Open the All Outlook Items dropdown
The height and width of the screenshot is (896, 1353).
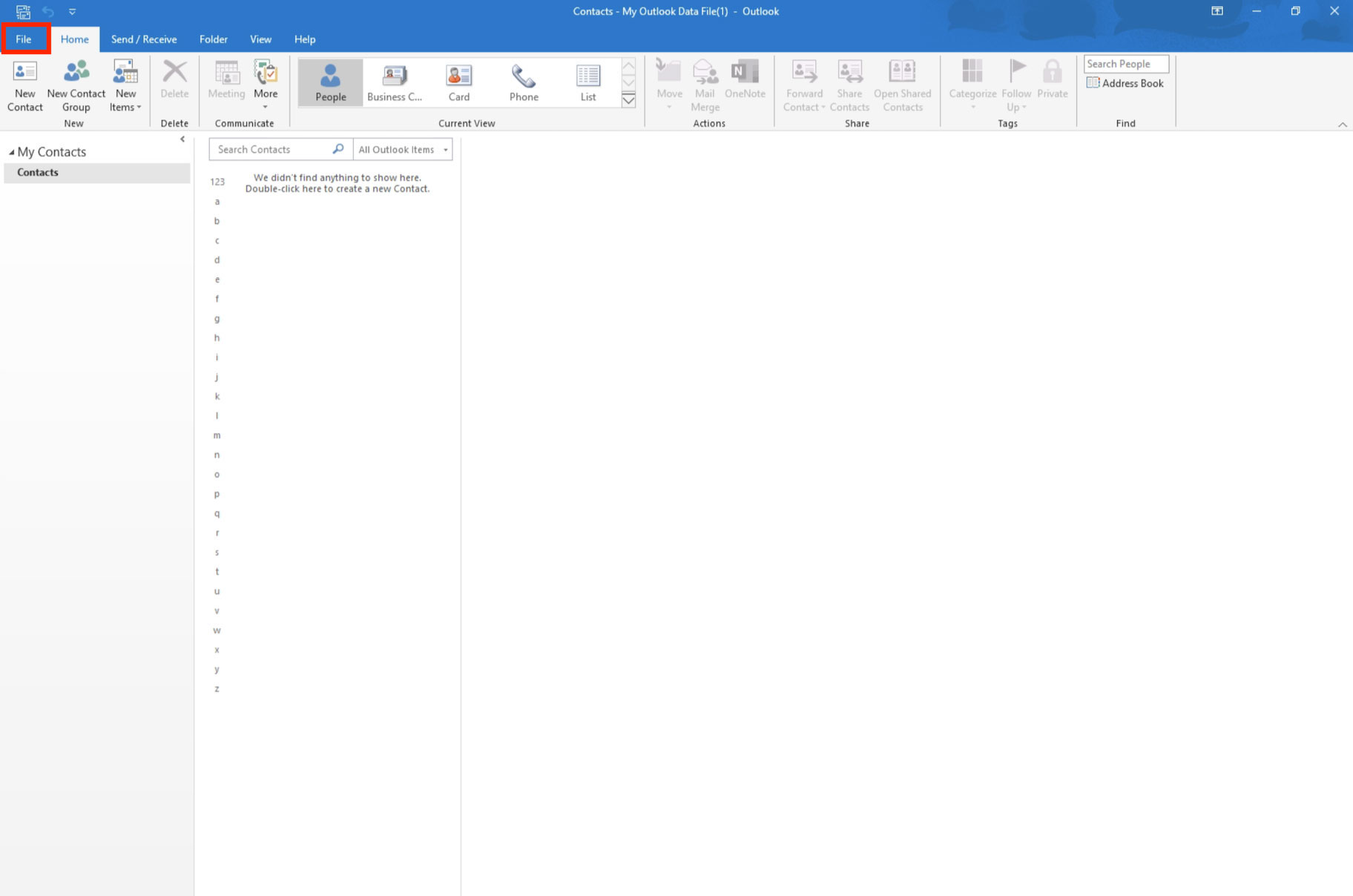pos(404,150)
